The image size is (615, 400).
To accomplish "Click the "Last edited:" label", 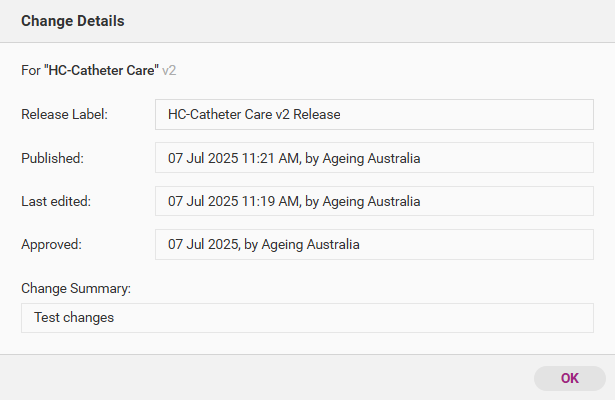I will [56, 201].
